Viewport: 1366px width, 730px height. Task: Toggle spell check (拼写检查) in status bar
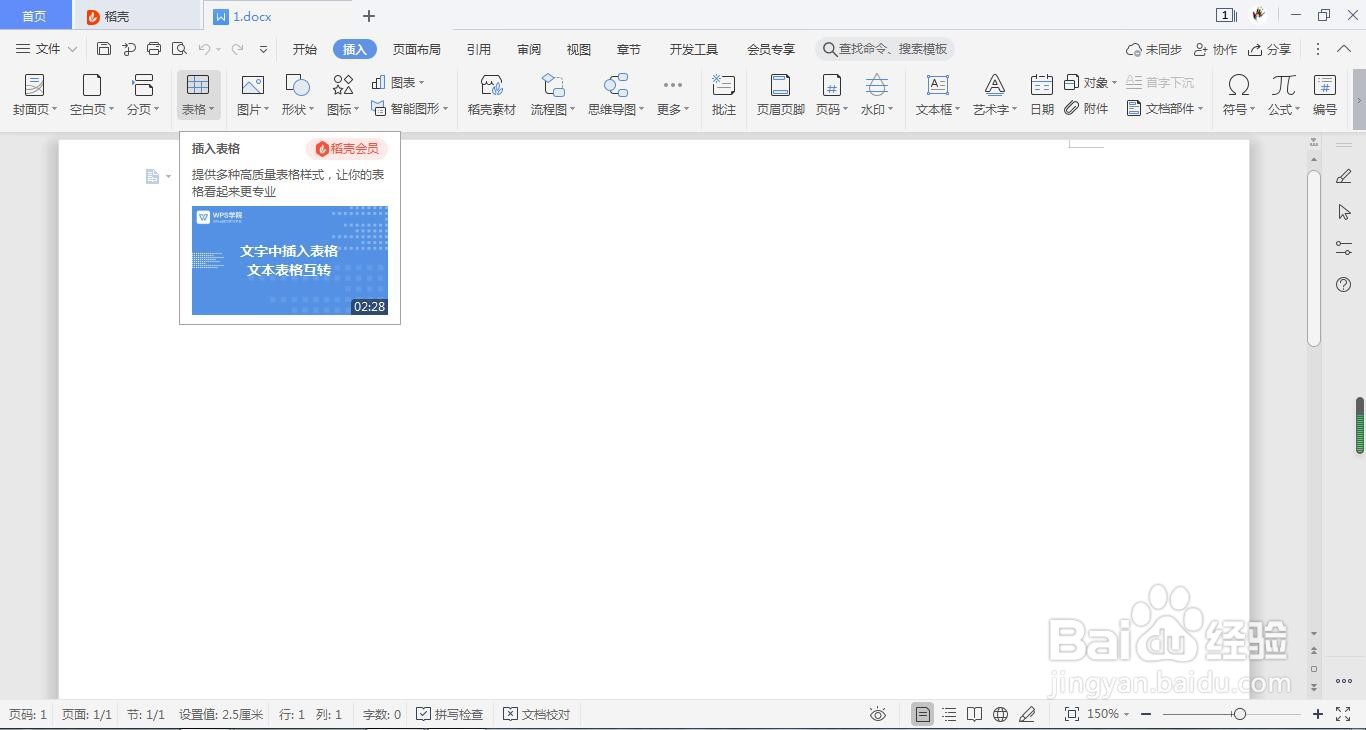pyautogui.click(x=450, y=714)
